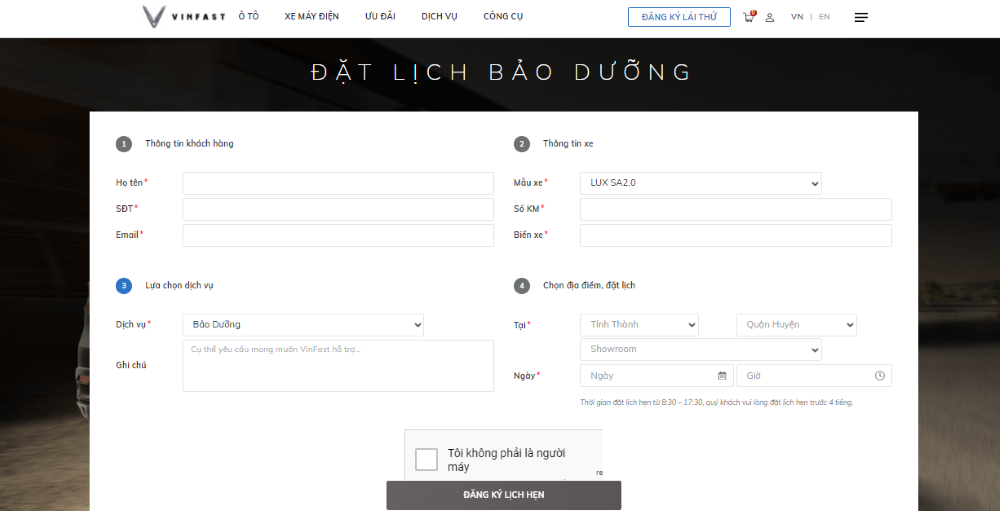
Task: Click the calendar icon in Ngày field
Action: pyautogui.click(x=722, y=376)
